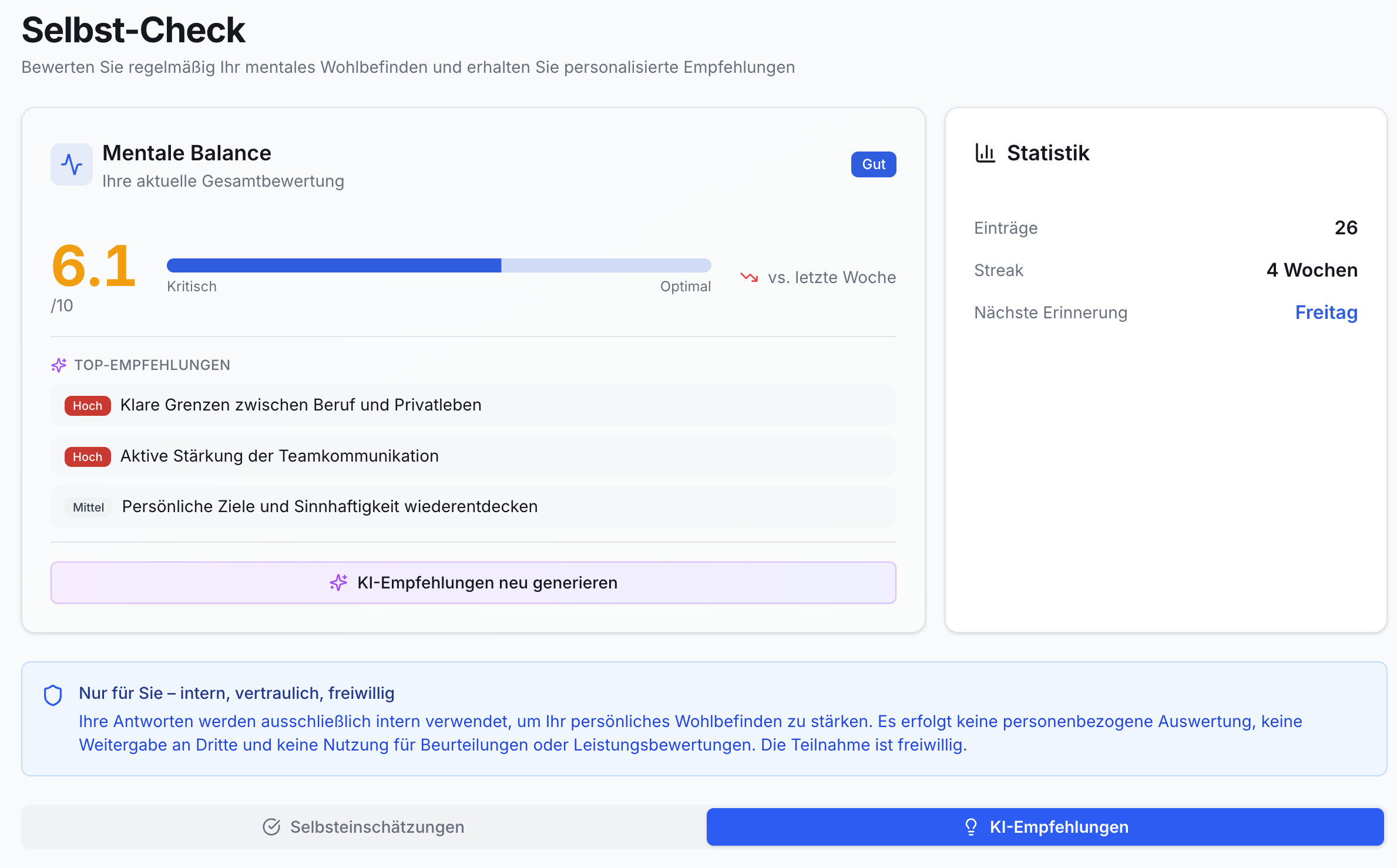1397x868 pixels.
Task: Click the Selbst-Check page heading
Action: pos(133,30)
